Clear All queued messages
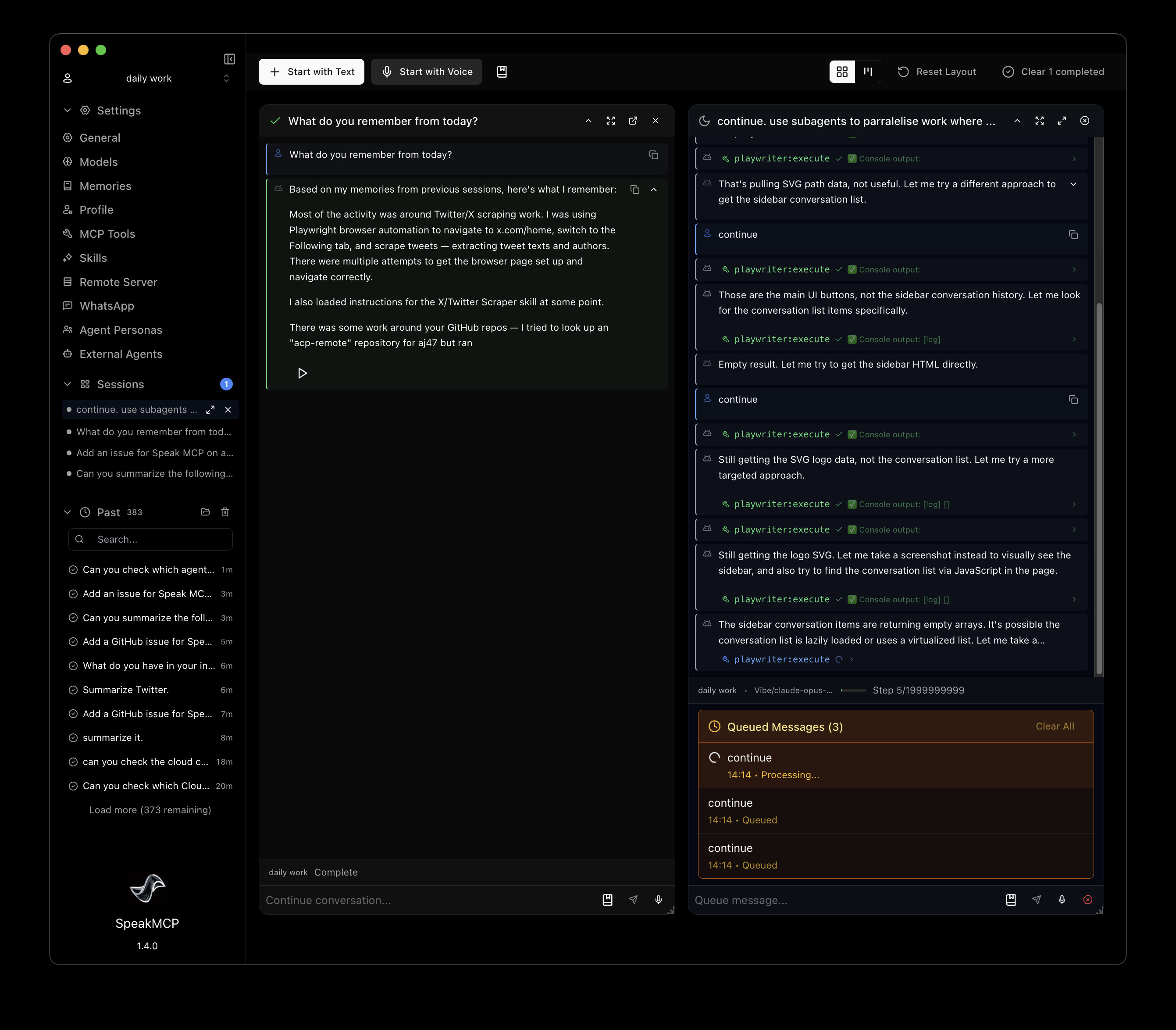 pyautogui.click(x=1054, y=726)
